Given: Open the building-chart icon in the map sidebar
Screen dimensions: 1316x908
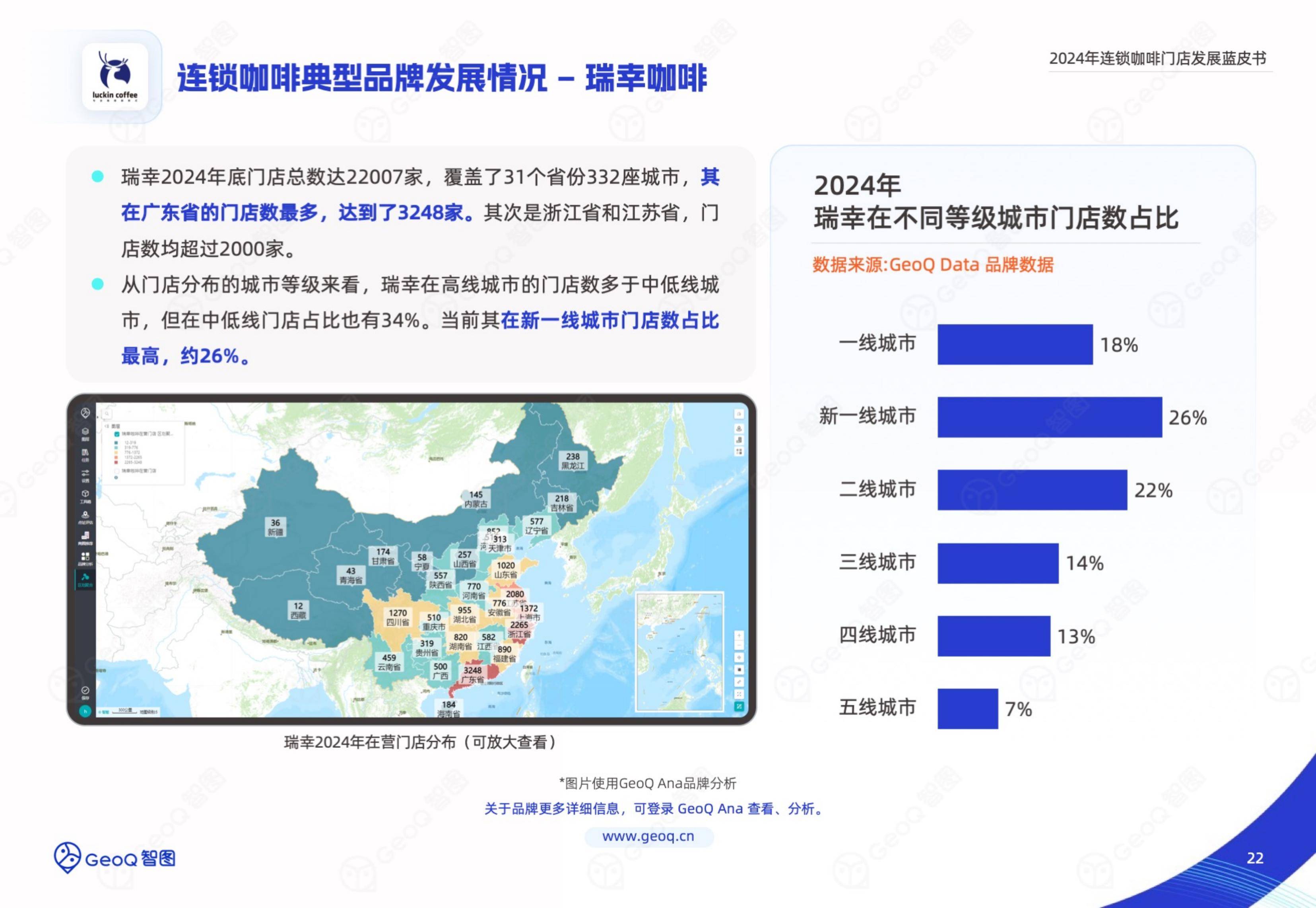Looking at the screenshot, I should 85,539.
